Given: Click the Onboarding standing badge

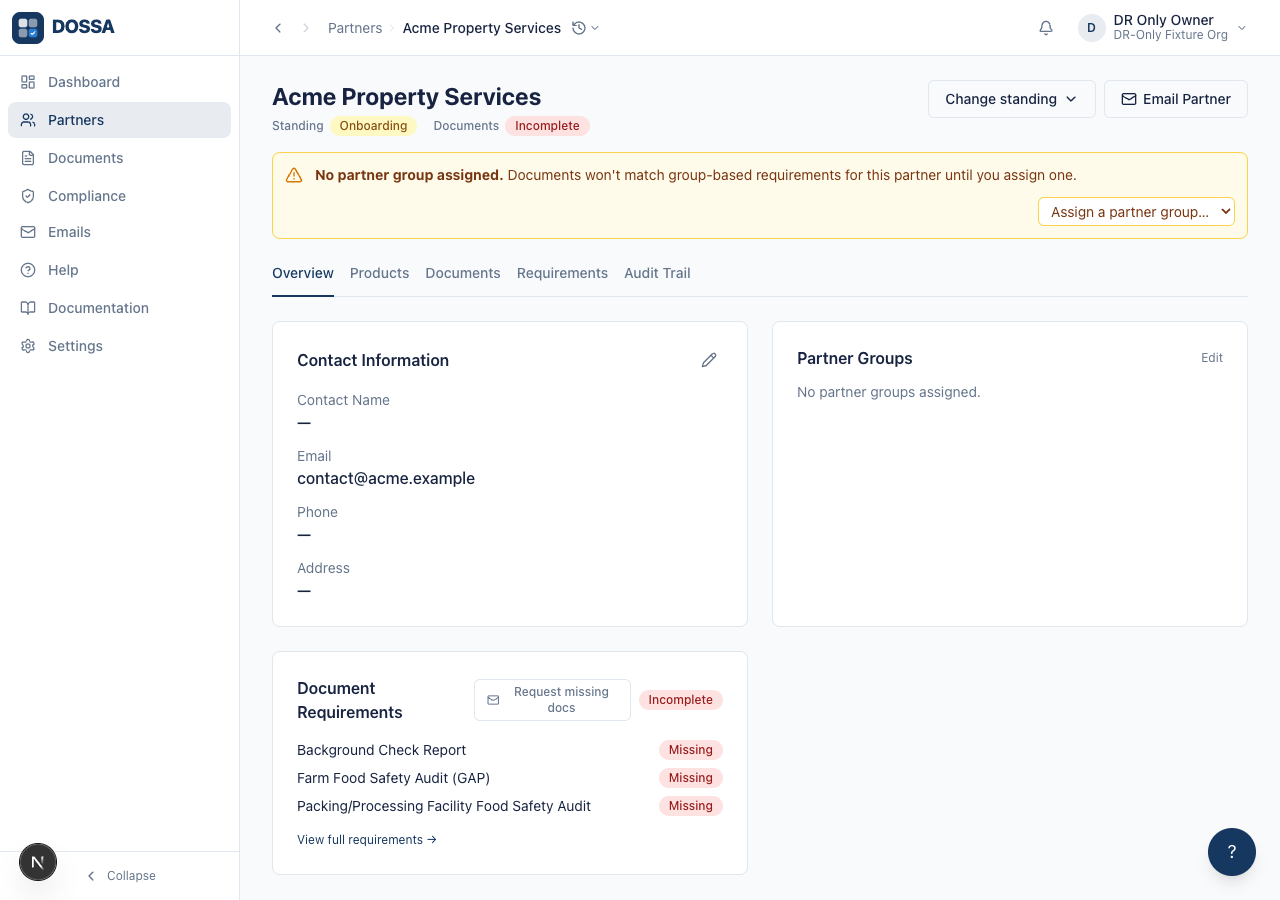Looking at the screenshot, I should tap(373, 126).
